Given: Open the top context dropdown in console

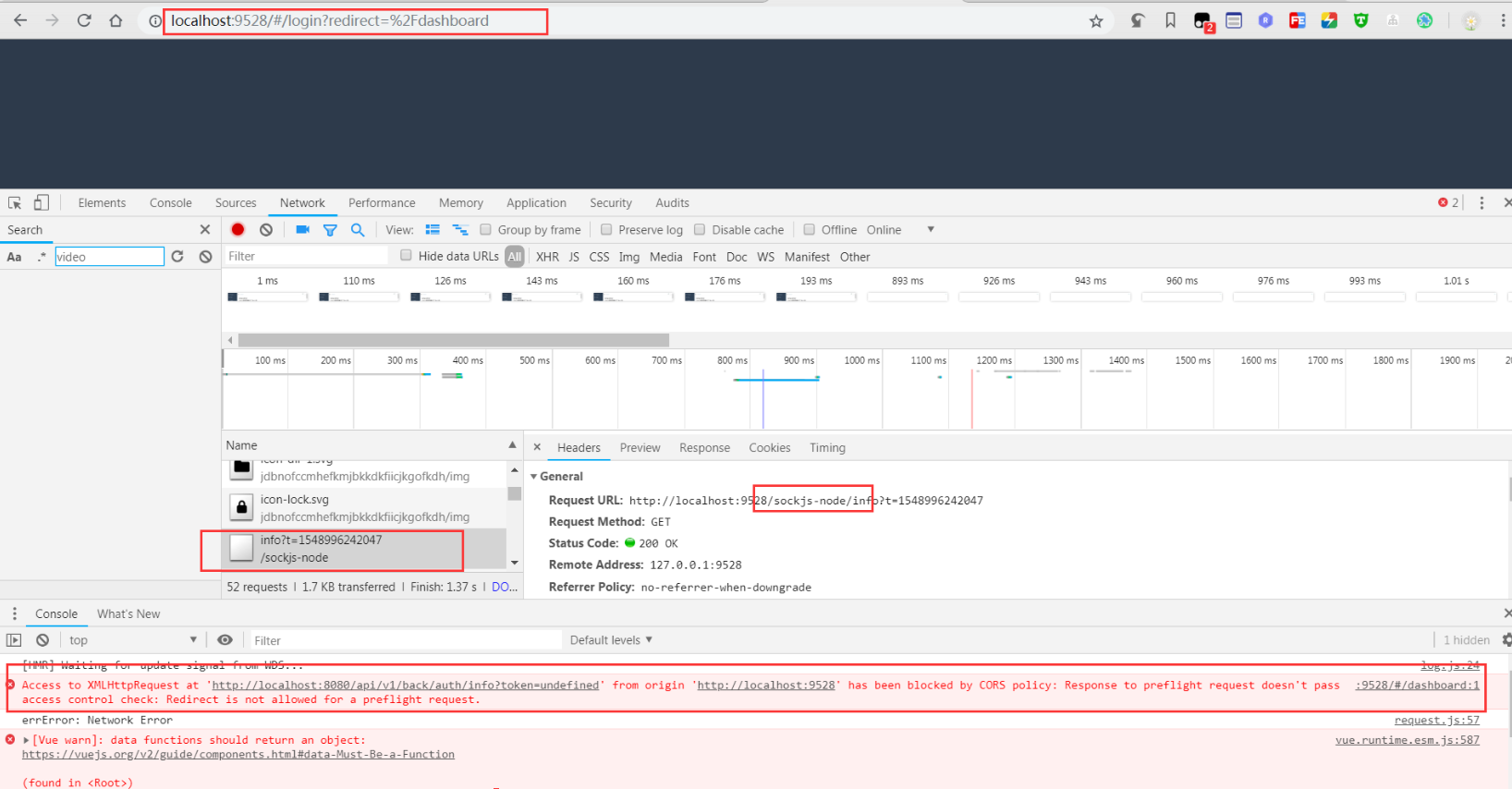Looking at the screenshot, I should pyautogui.click(x=133, y=639).
